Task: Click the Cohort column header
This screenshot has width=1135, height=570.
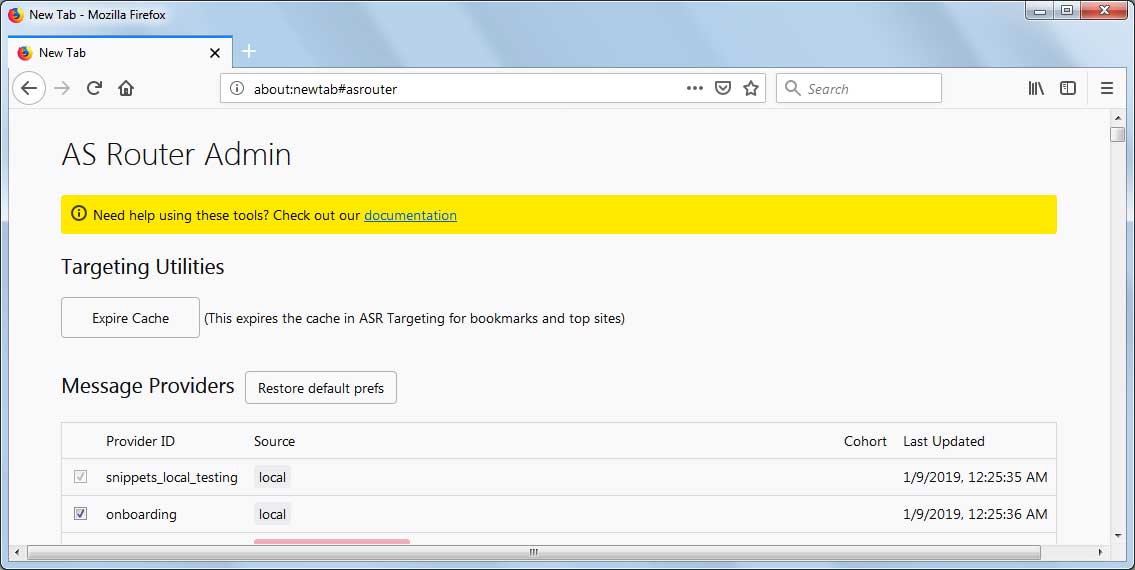Action: pos(865,441)
